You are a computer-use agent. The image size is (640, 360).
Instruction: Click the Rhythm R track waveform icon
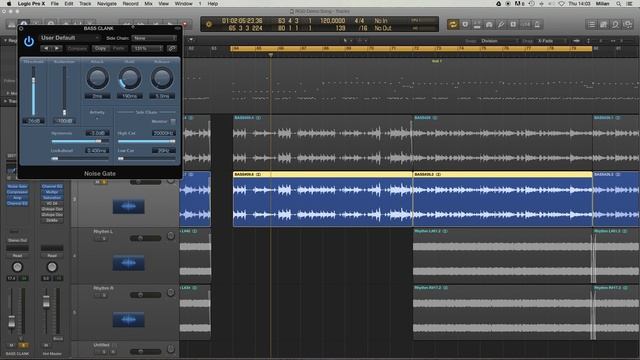[129, 320]
